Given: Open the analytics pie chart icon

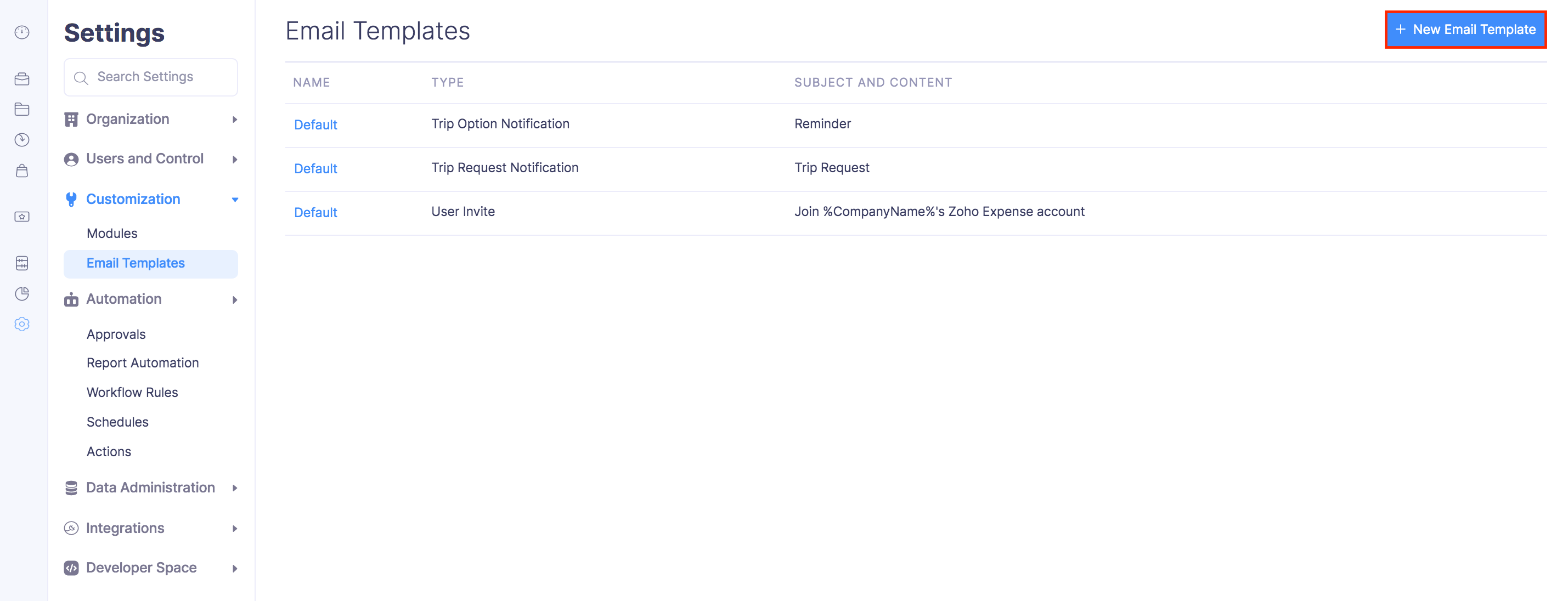Looking at the screenshot, I should pos(22,294).
